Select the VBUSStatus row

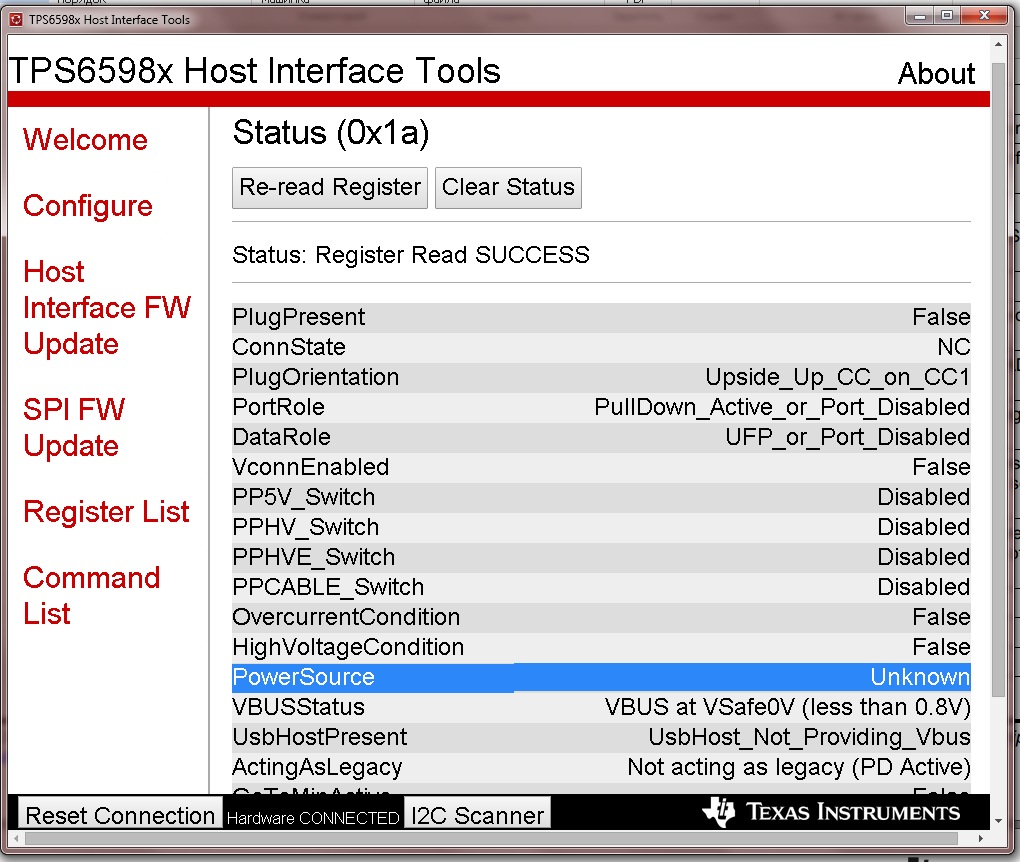600,707
